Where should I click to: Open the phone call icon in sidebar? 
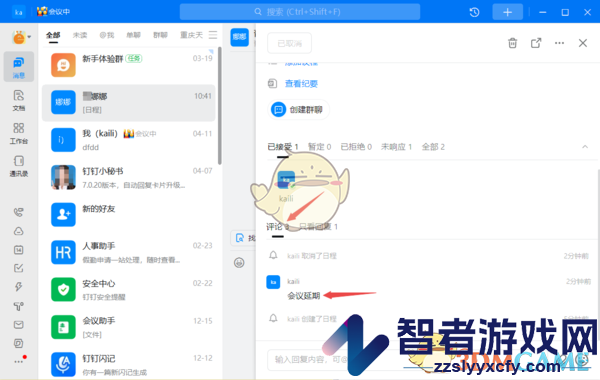coord(18,212)
